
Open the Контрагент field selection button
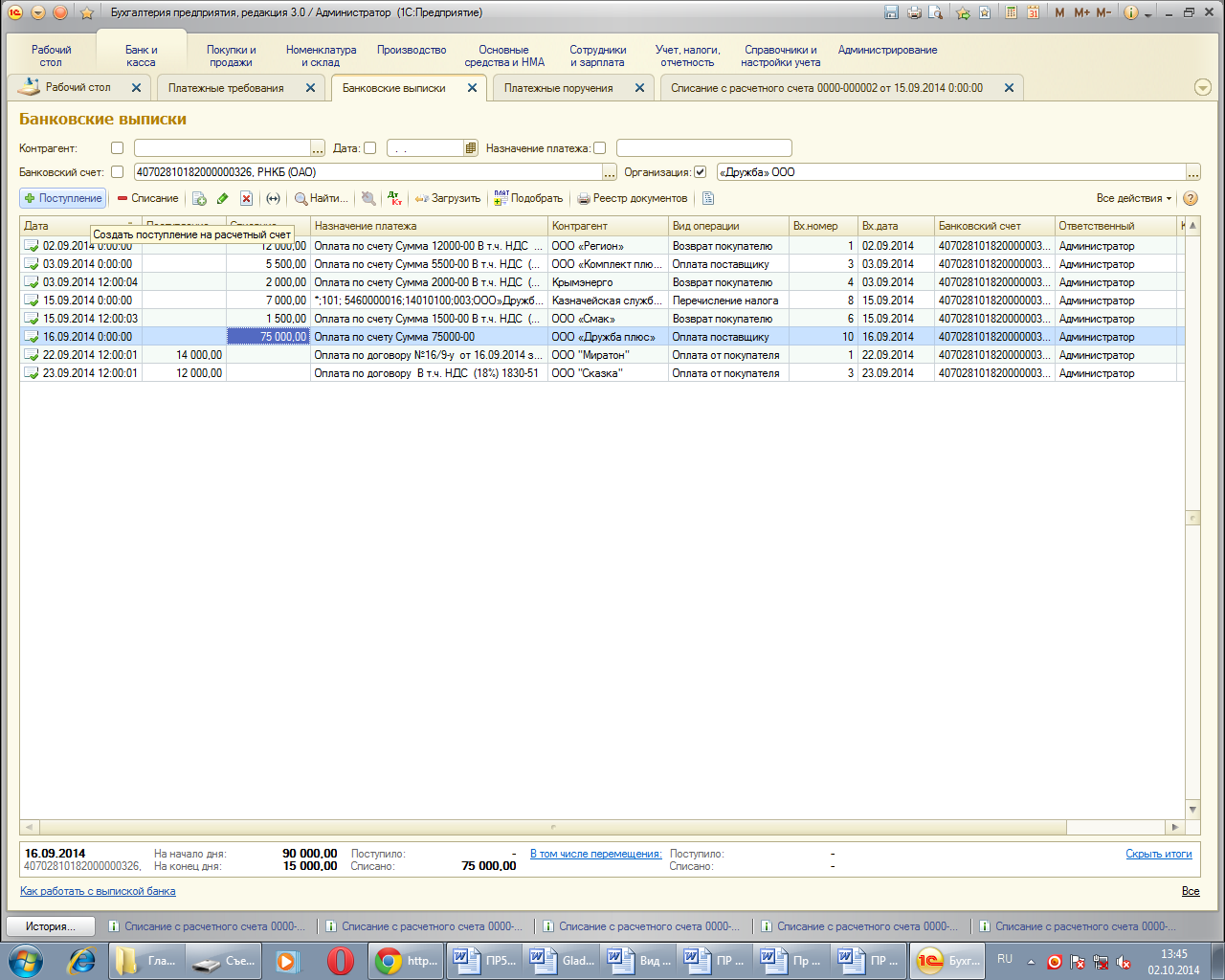[318, 148]
